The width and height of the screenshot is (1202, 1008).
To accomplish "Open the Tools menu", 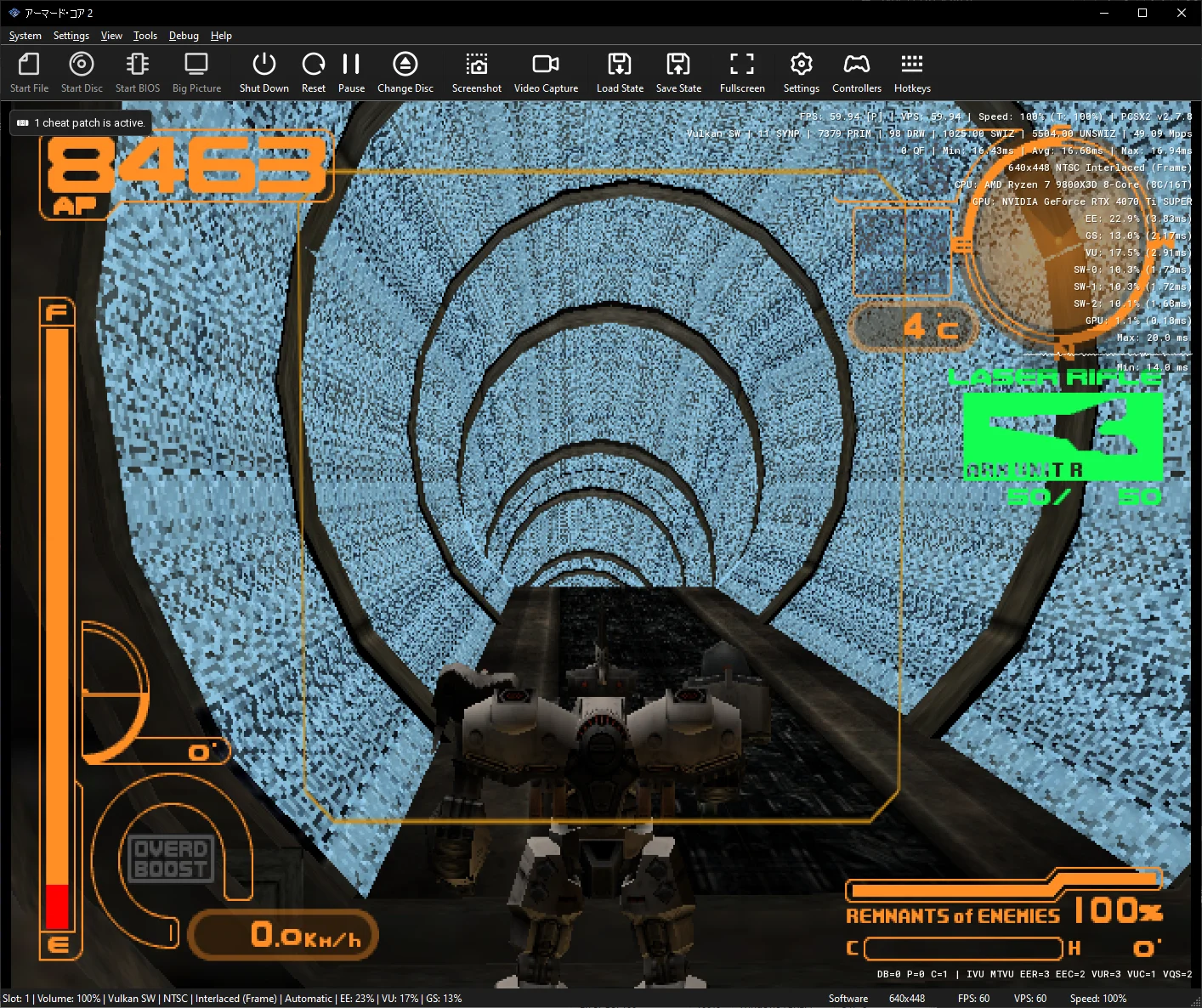I will click(145, 36).
